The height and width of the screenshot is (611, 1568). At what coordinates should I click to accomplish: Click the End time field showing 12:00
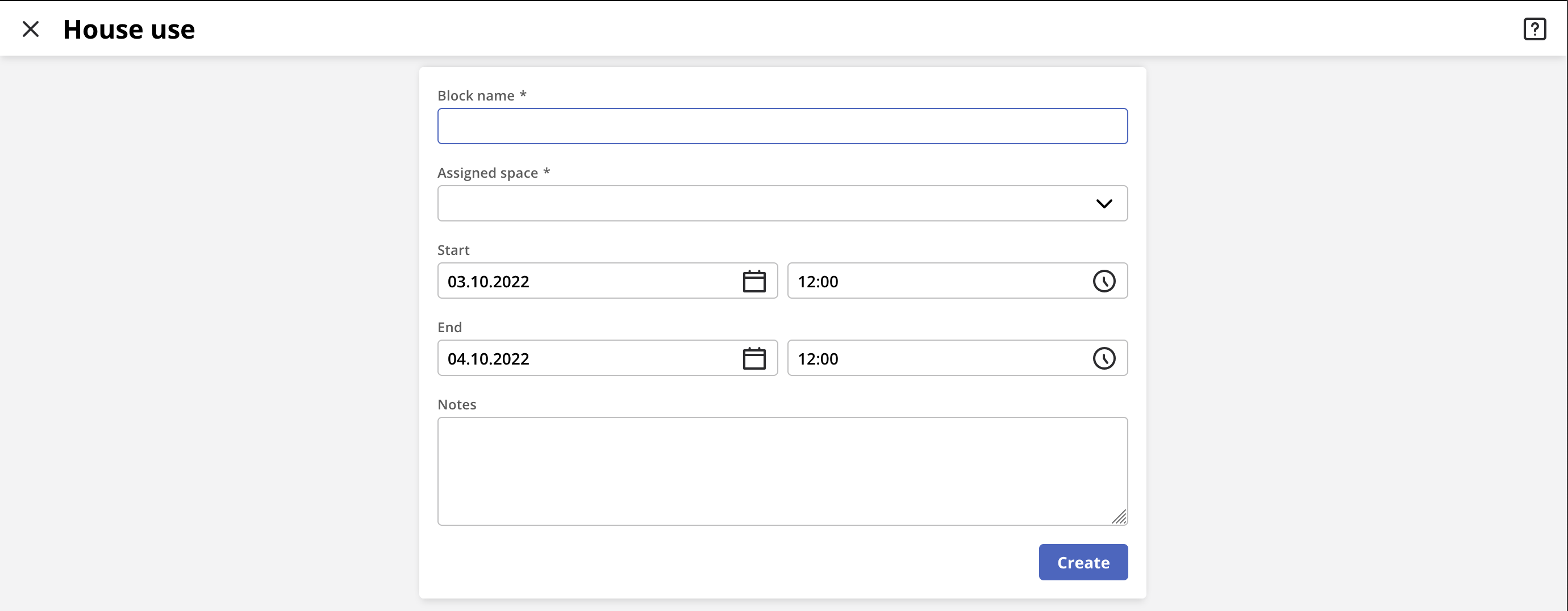point(937,358)
